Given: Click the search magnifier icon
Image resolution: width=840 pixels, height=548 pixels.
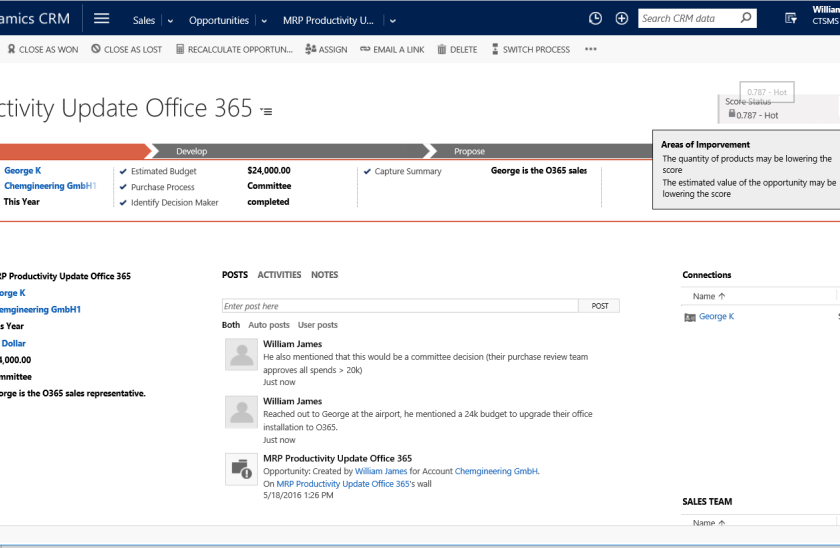Looking at the screenshot, I should click(746, 18).
